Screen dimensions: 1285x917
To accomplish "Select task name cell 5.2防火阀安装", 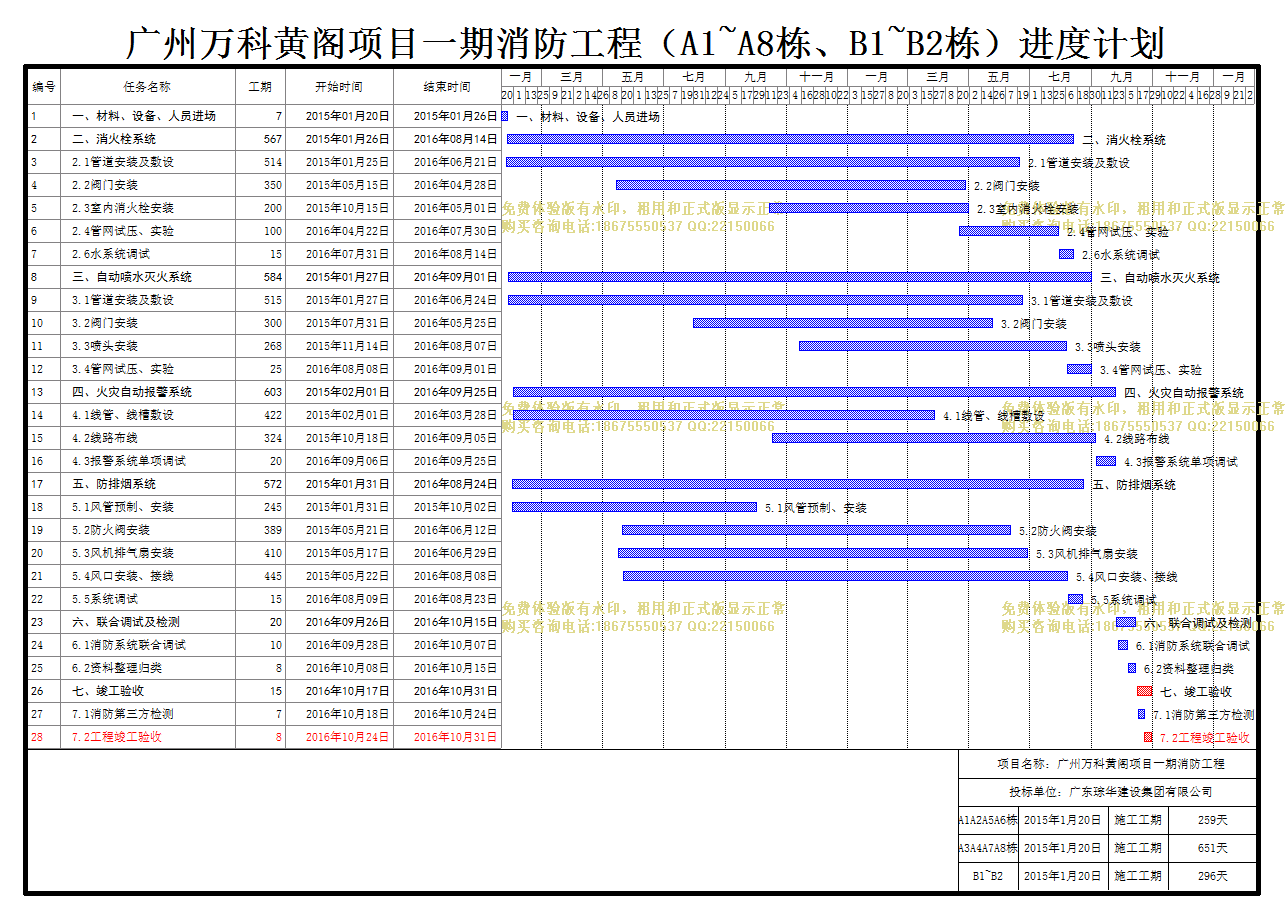I will click(148, 530).
